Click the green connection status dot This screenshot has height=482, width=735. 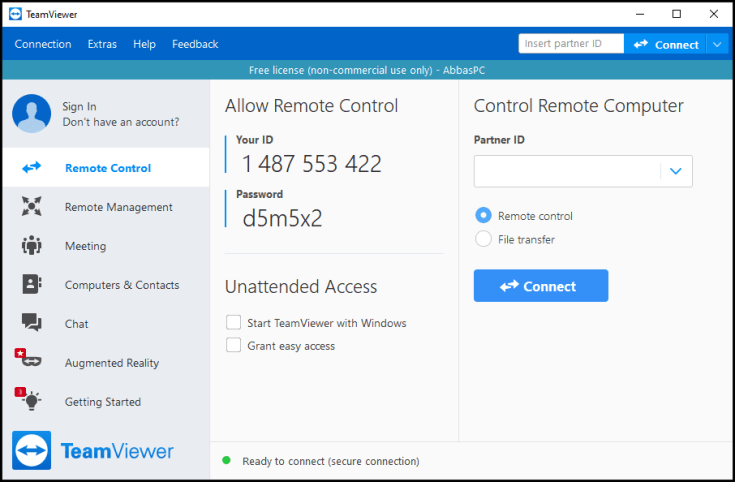[226, 460]
